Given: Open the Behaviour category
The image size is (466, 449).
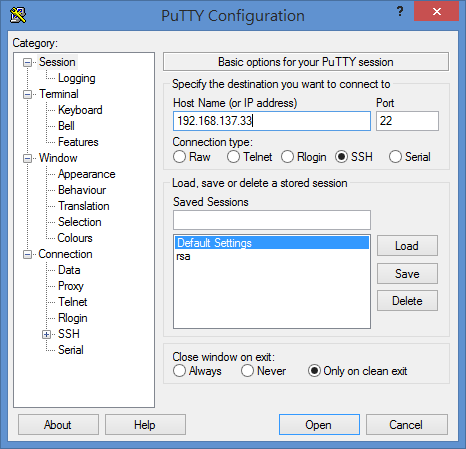Looking at the screenshot, I should 82,190.
